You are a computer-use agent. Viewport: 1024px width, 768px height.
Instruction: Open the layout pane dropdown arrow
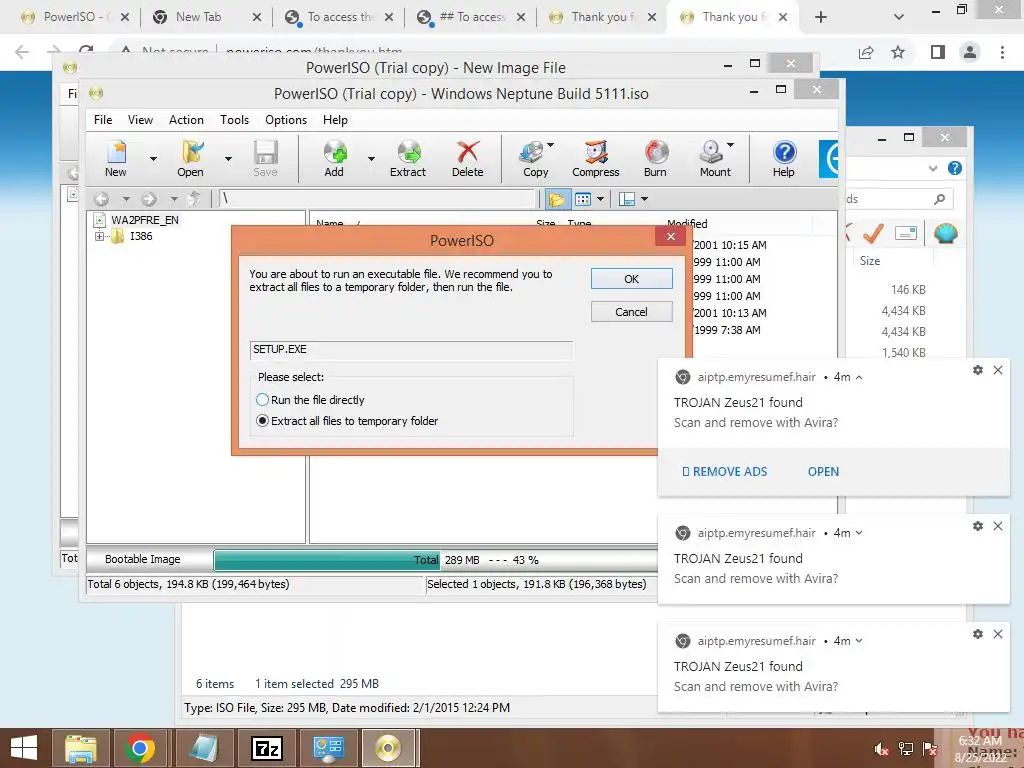click(x=645, y=199)
